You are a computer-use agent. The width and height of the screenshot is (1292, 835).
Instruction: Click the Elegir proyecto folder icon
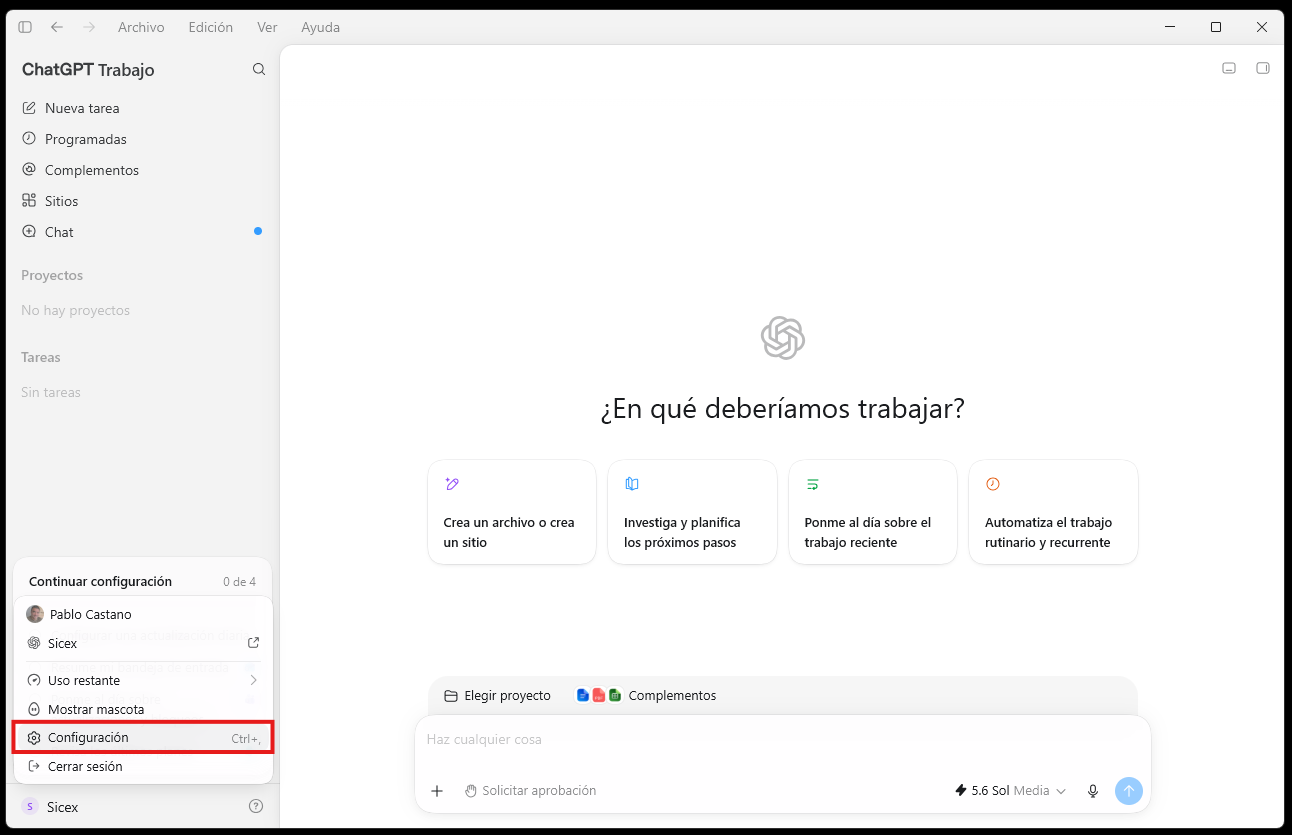coord(451,696)
